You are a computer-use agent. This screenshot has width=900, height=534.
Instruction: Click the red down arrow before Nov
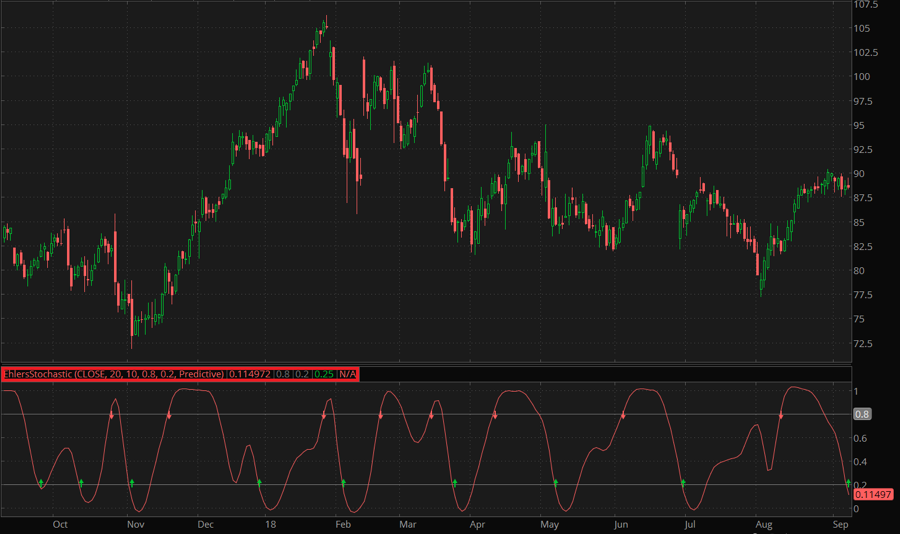coord(111,414)
